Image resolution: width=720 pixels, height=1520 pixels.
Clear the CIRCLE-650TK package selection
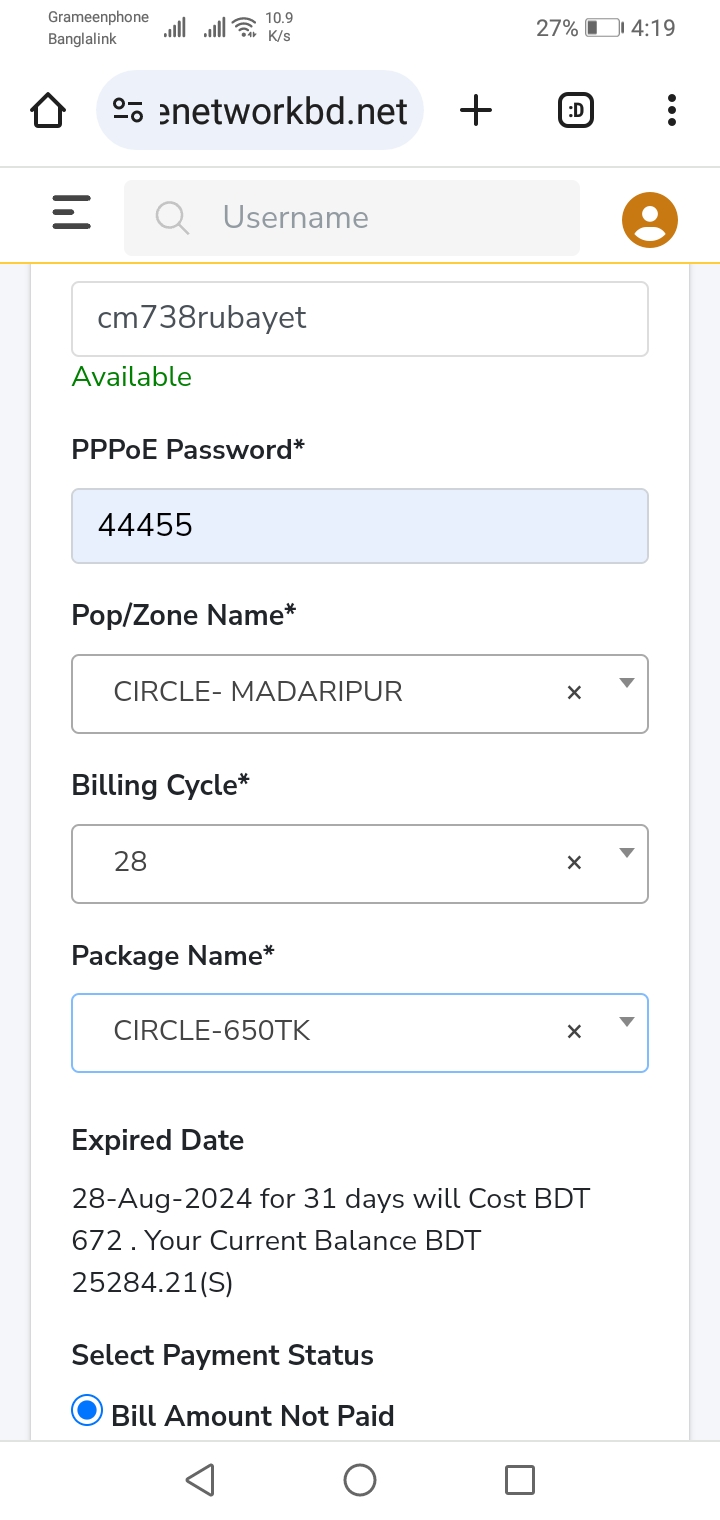[x=574, y=1031]
